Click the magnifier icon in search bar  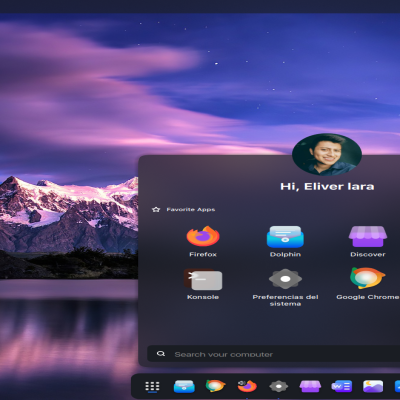(161, 354)
